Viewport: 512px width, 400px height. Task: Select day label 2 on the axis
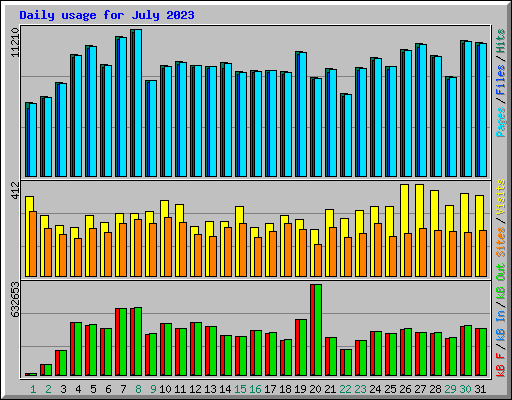pyautogui.click(x=49, y=389)
